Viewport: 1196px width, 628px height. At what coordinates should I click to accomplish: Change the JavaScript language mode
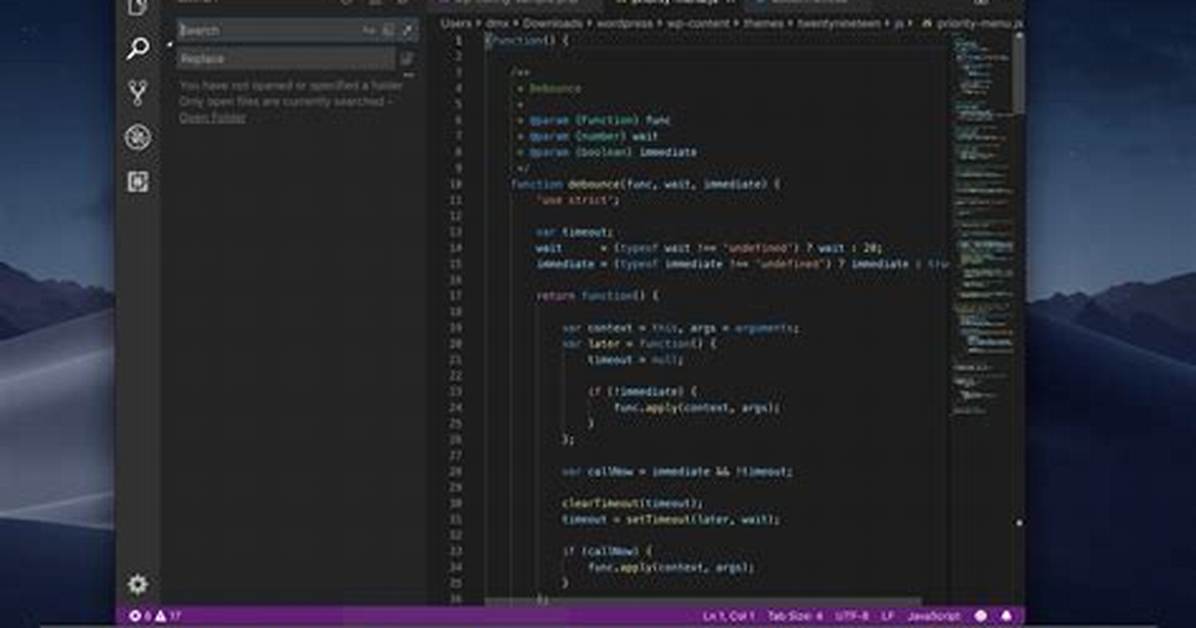[x=934, y=616]
